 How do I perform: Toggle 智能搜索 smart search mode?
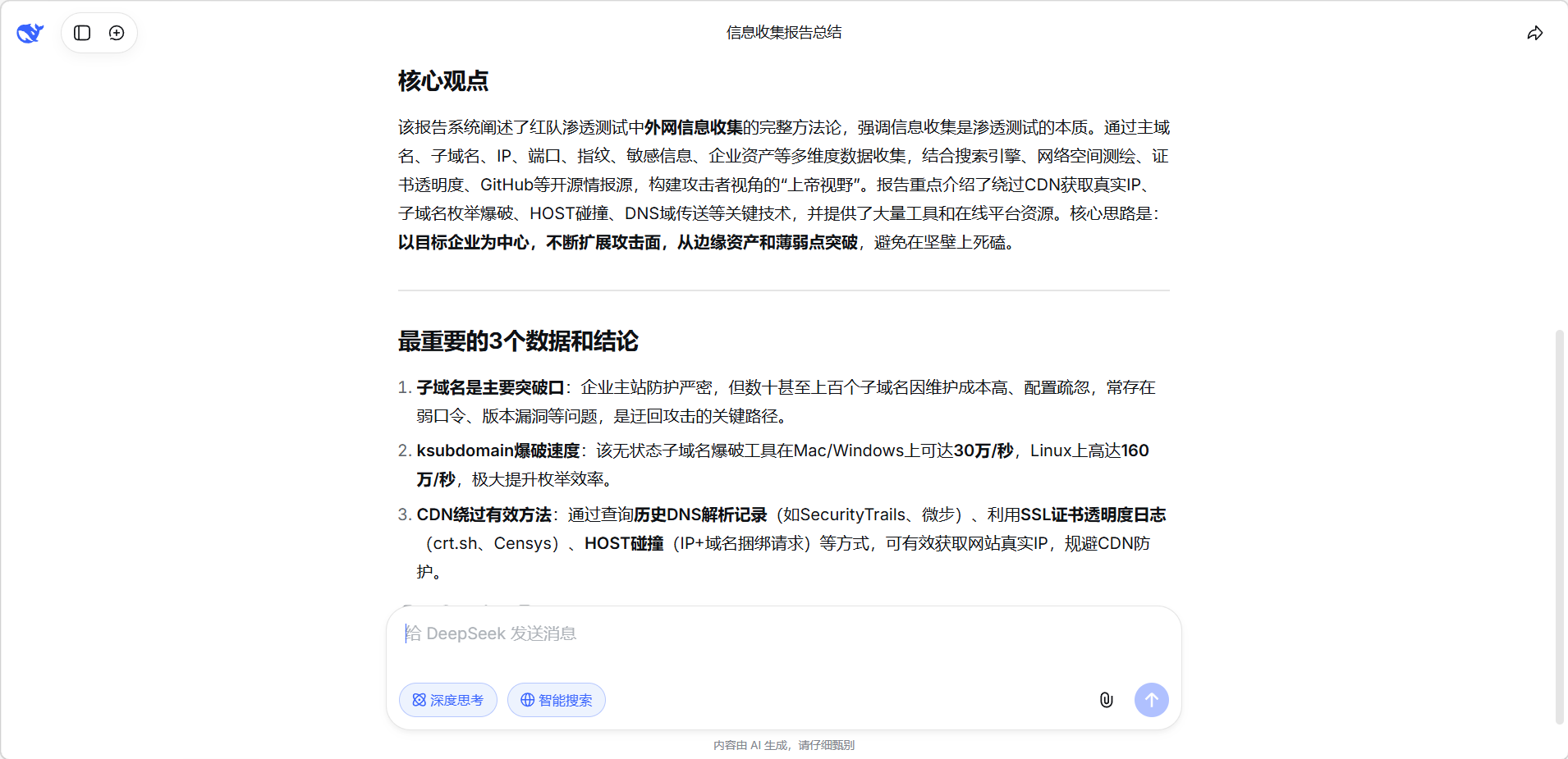[557, 700]
